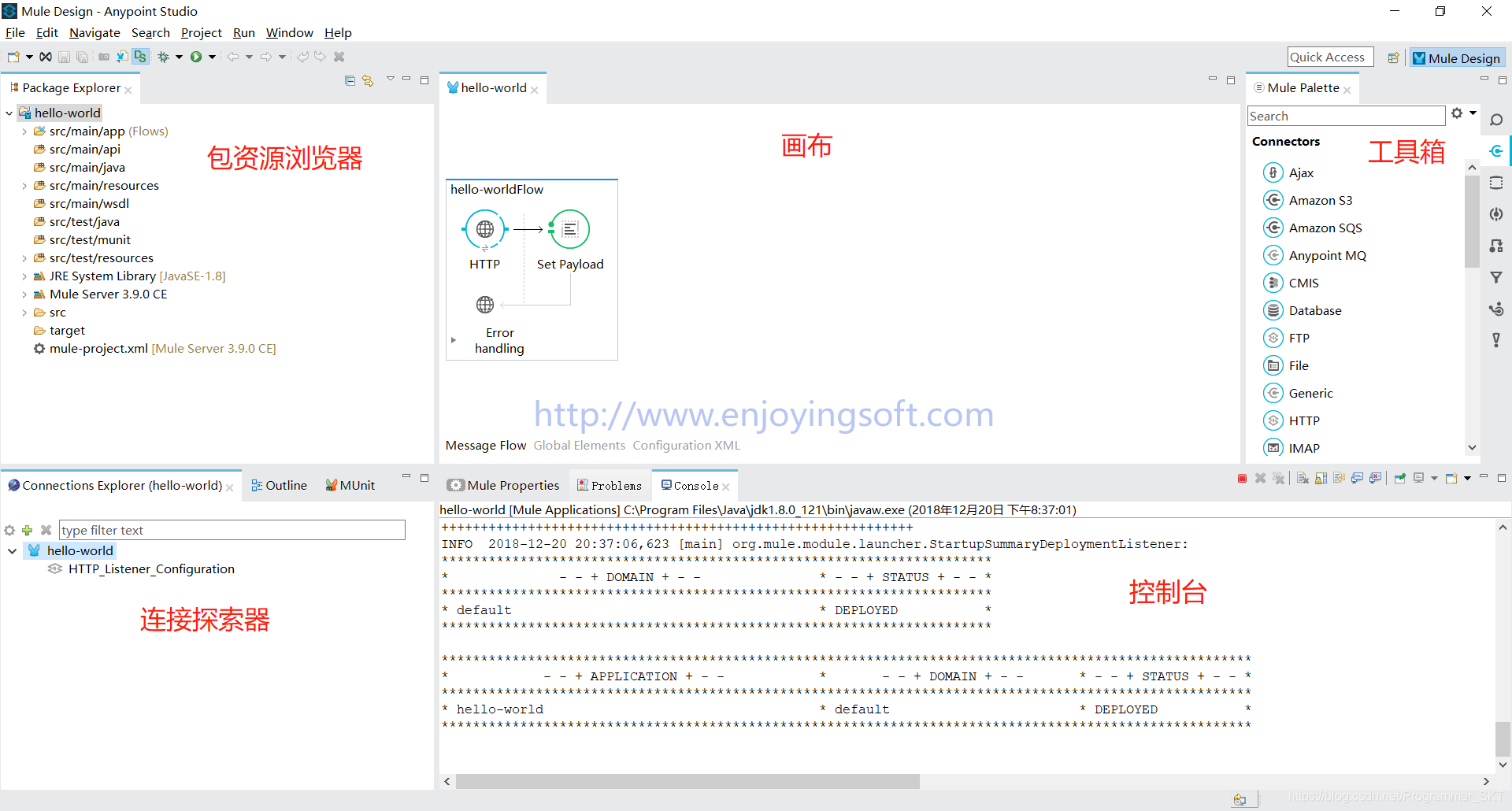The image size is (1512, 811).
Task: Select mule-project.xml in Package Explorer
Action: 154,349
